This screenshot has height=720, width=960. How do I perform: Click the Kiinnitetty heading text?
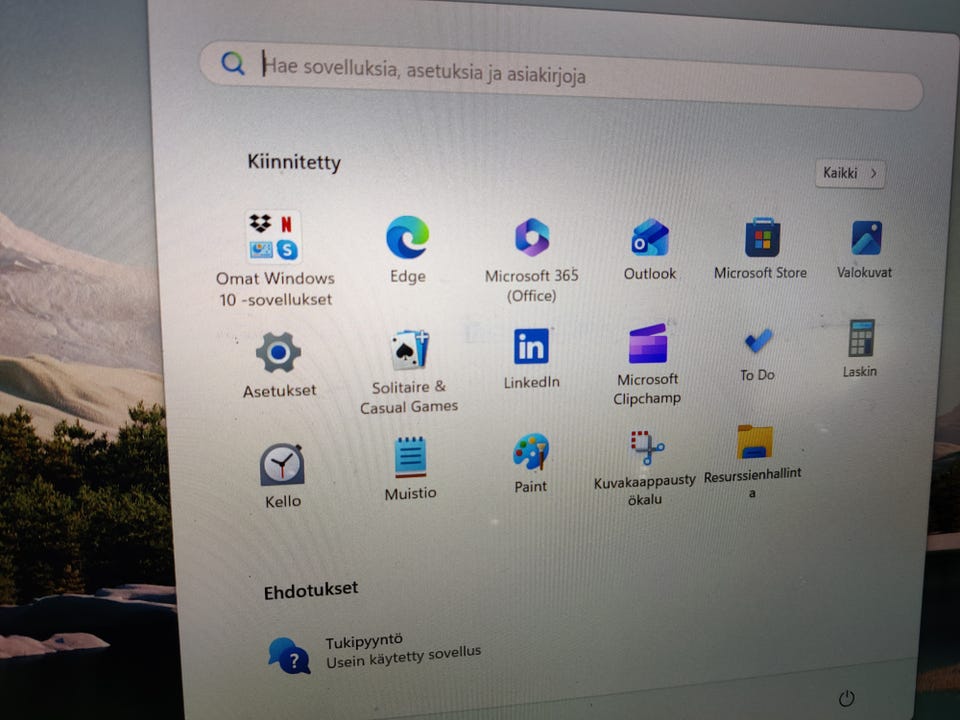pos(294,162)
